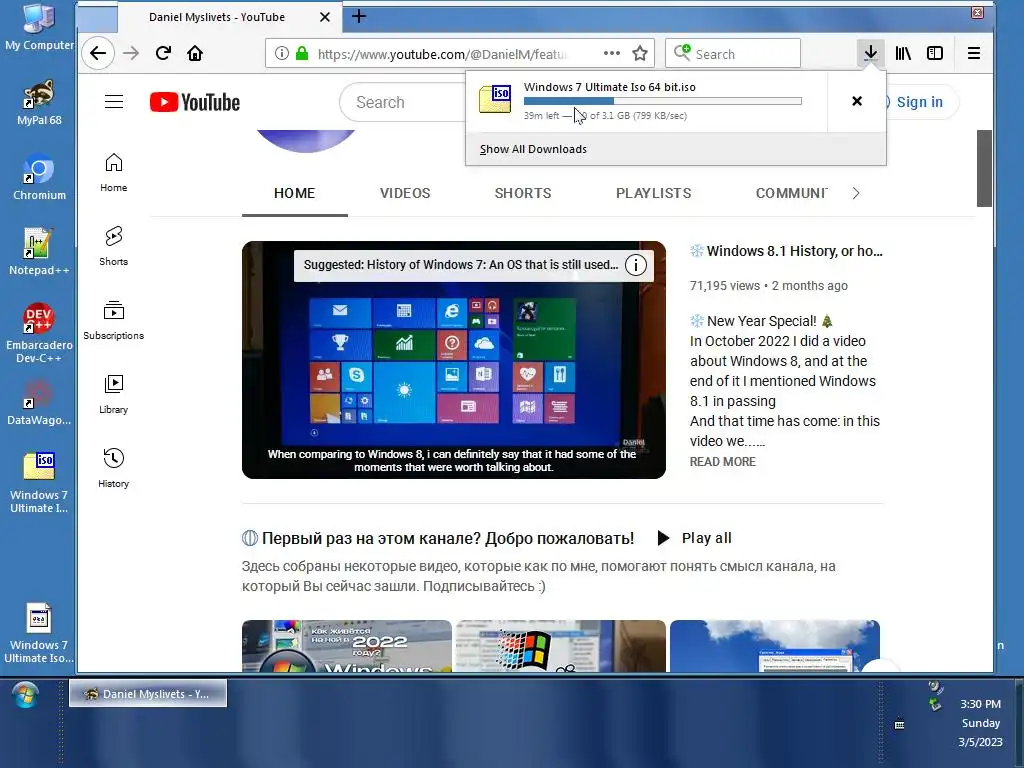The image size is (1024, 768).
Task: Switch to the VIDEOS channel tab
Action: click(x=405, y=193)
